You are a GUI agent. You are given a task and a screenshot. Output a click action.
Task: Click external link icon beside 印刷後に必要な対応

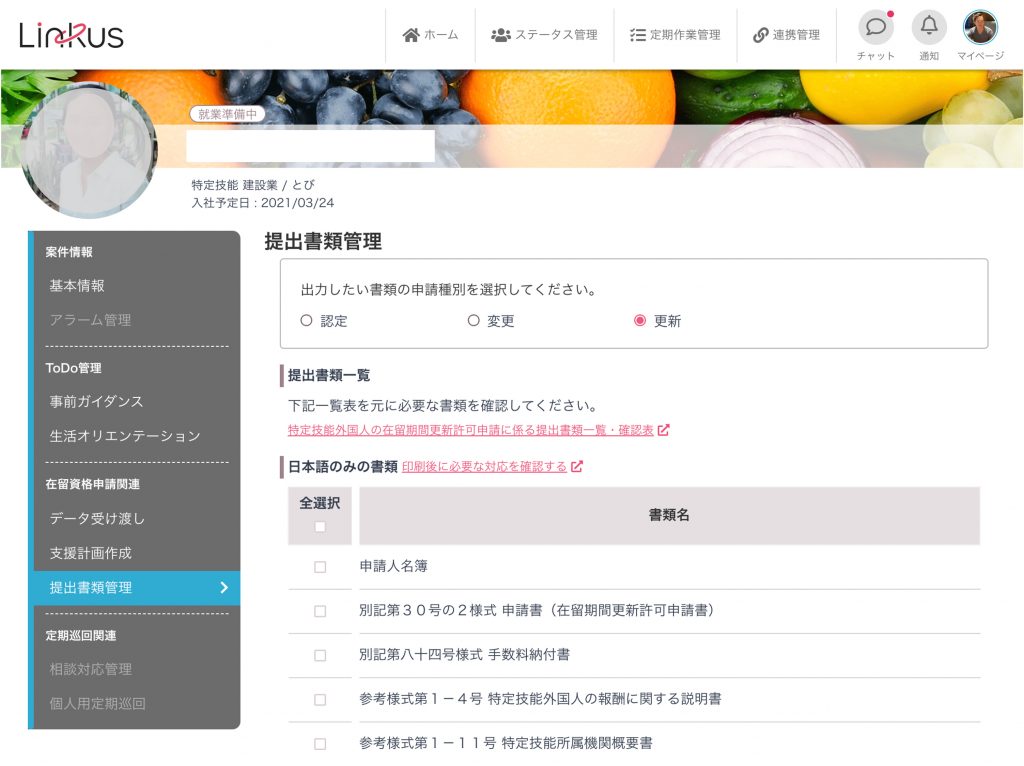tap(577, 466)
